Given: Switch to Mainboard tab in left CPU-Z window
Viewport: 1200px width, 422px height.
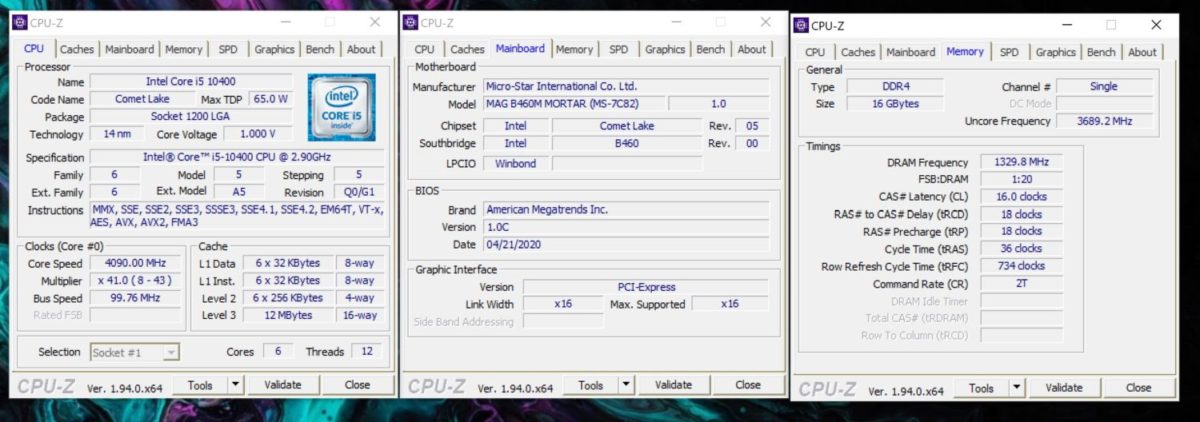Looking at the screenshot, I should click(130, 49).
